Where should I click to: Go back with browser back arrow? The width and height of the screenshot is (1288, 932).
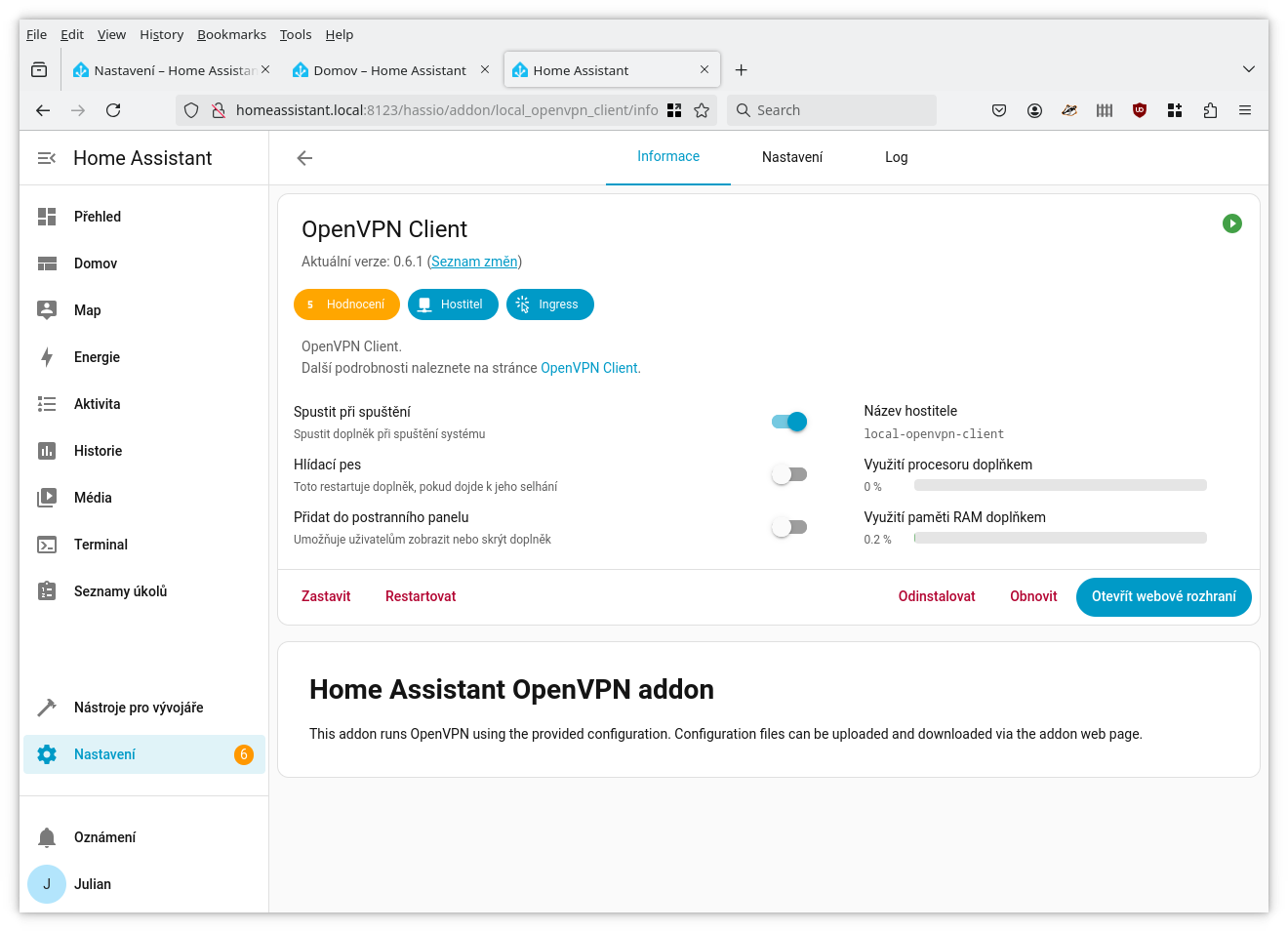[x=43, y=110]
